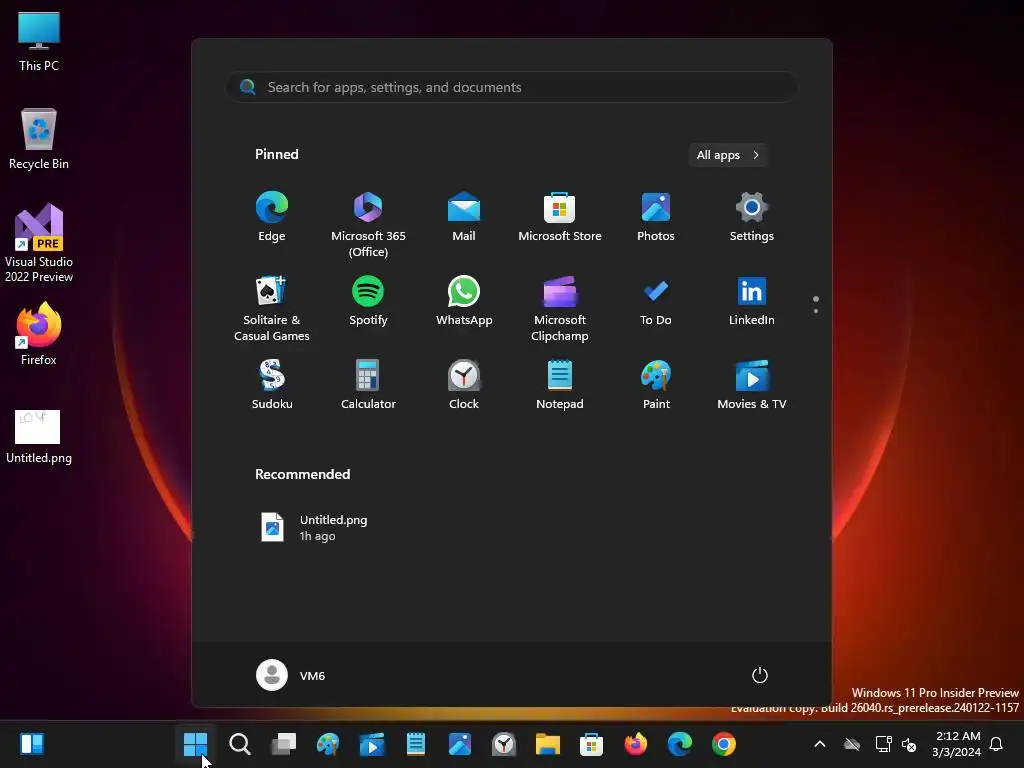
Task: Open muted volume tray icon
Action: (908, 744)
